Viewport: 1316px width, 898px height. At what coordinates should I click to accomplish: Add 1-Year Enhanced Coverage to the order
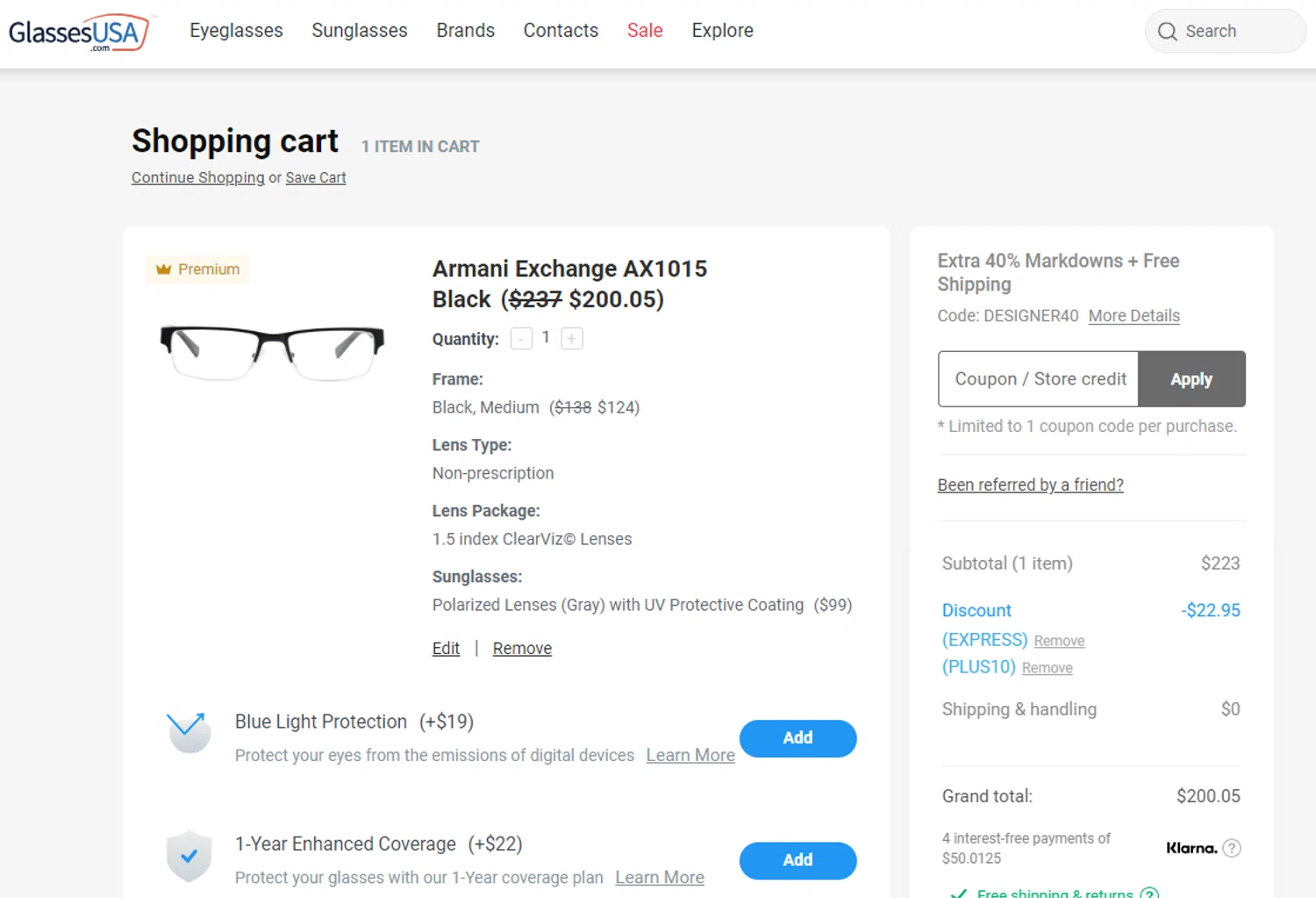798,860
